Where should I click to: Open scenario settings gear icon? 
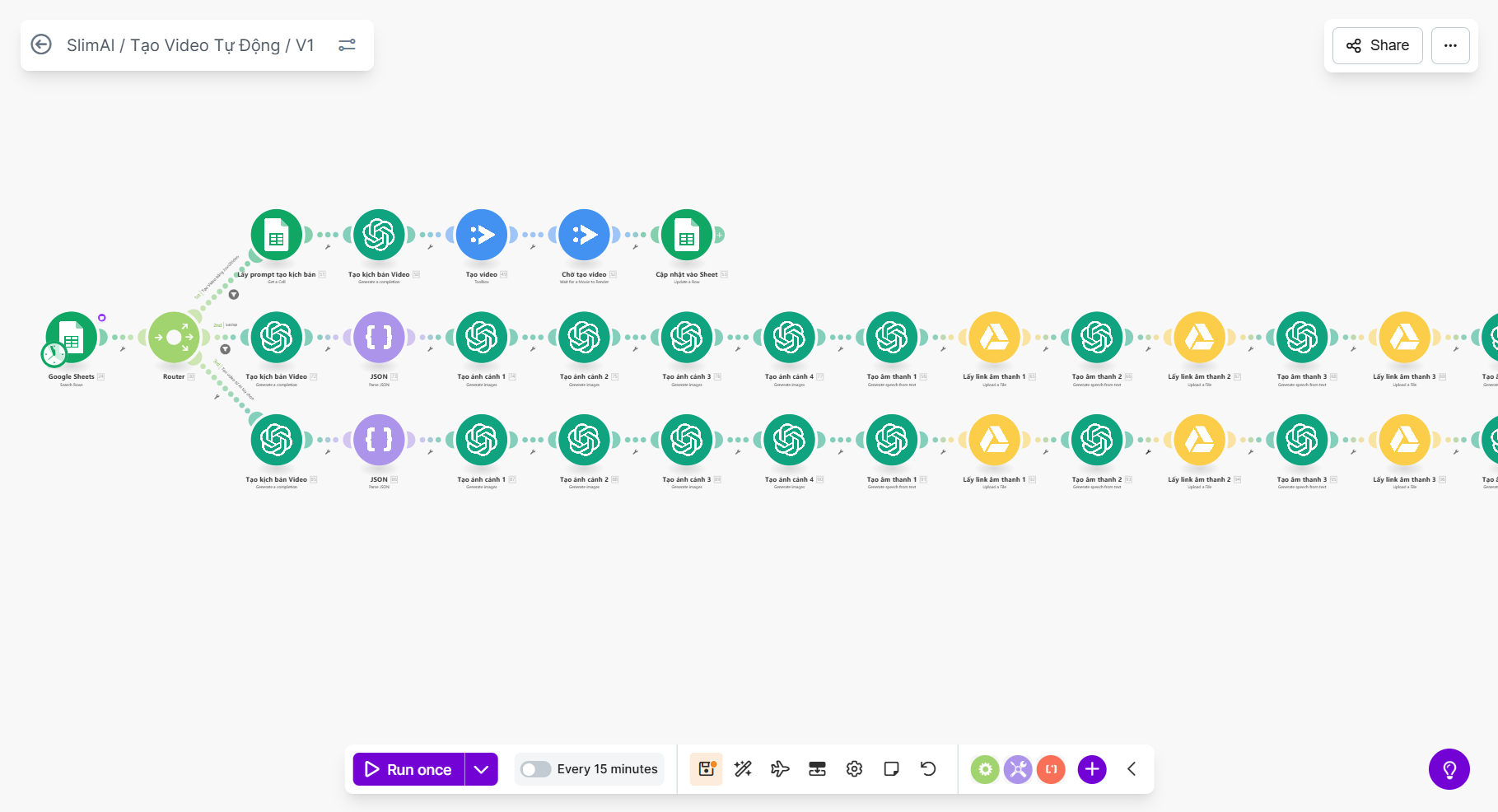pos(854,769)
